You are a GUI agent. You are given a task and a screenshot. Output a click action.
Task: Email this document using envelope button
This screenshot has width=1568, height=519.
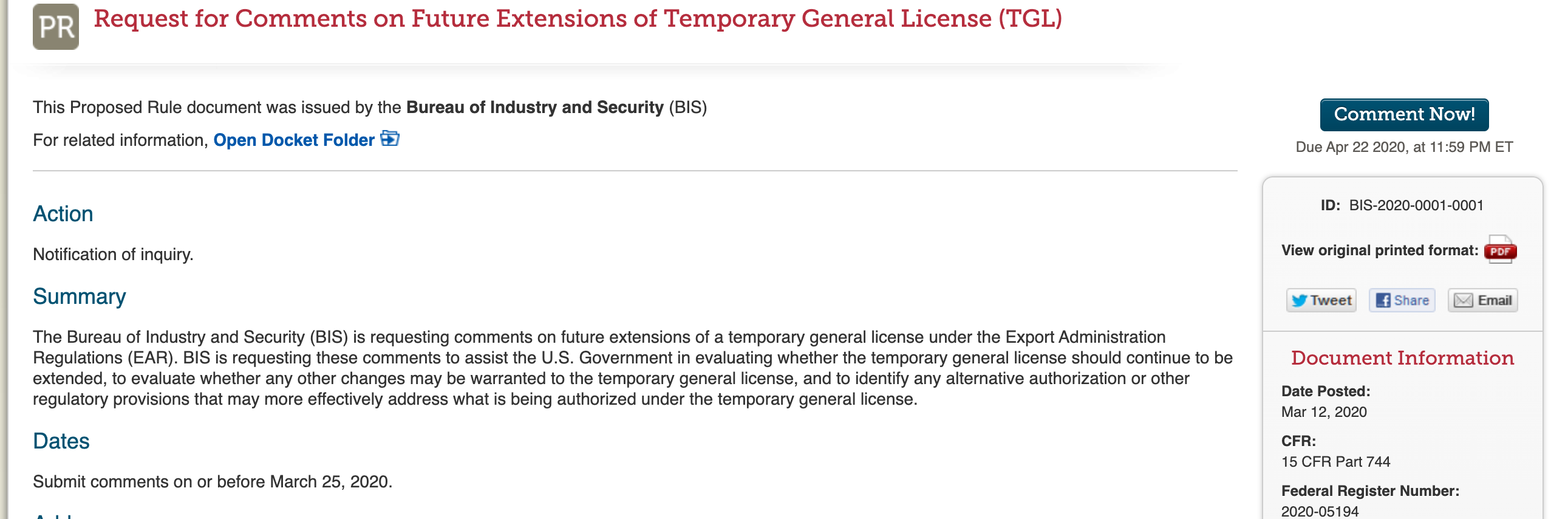[x=1482, y=300]
